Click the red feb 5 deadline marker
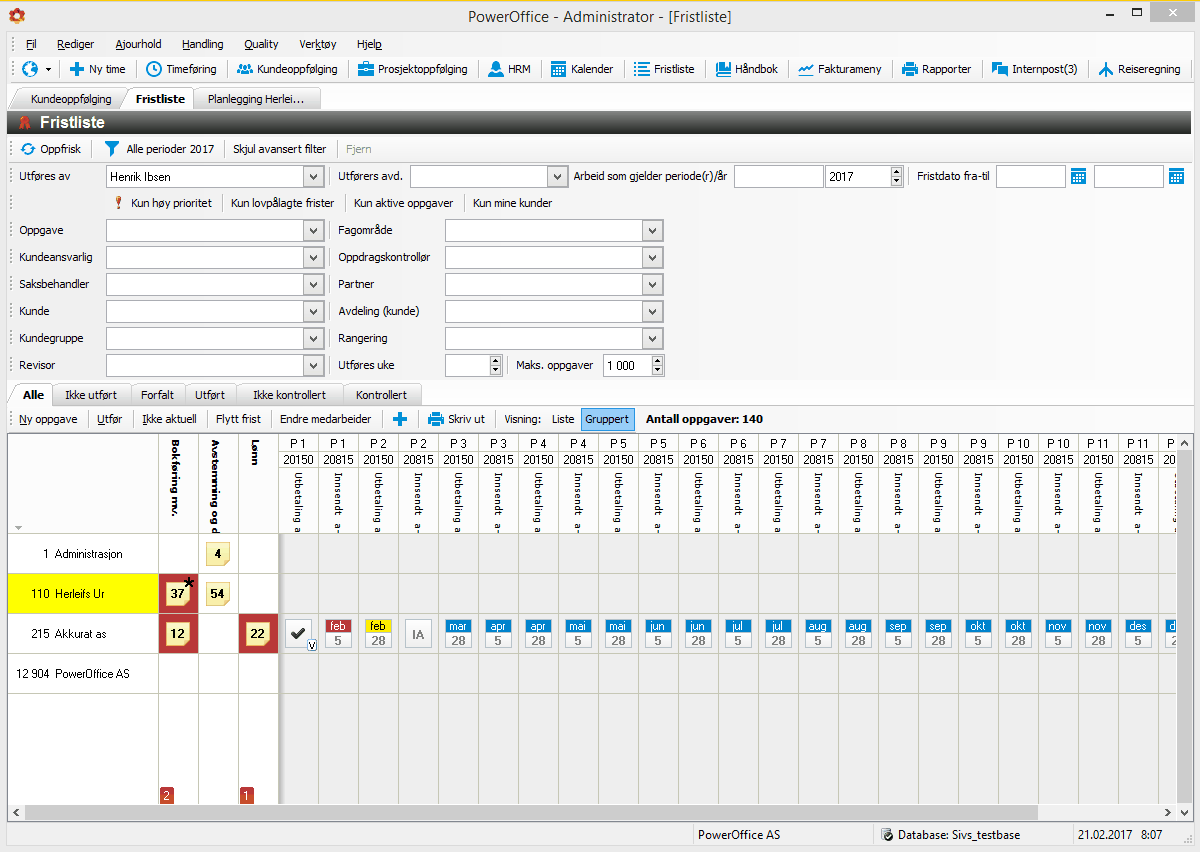1200x852 pixels. (338, 633)
